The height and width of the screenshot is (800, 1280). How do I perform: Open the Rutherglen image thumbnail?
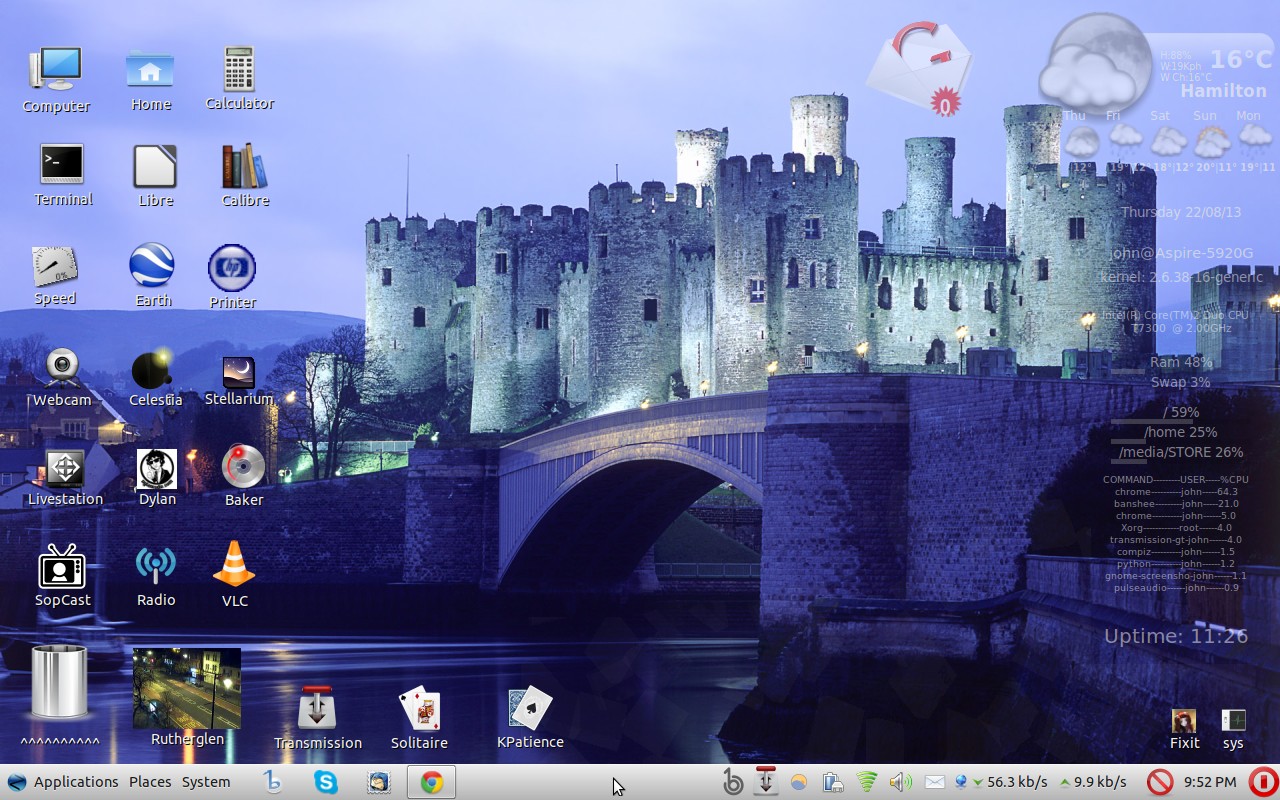(187, 688)
